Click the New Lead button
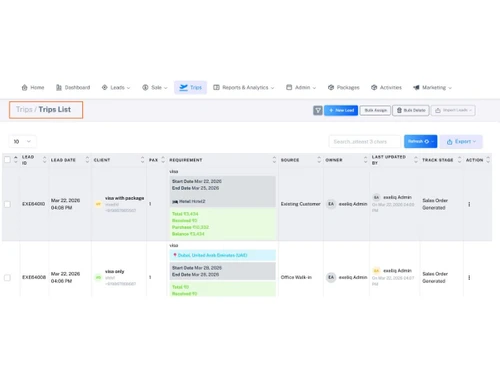The width and height of the screenshot is (500, 375). (x=341, y=110)
